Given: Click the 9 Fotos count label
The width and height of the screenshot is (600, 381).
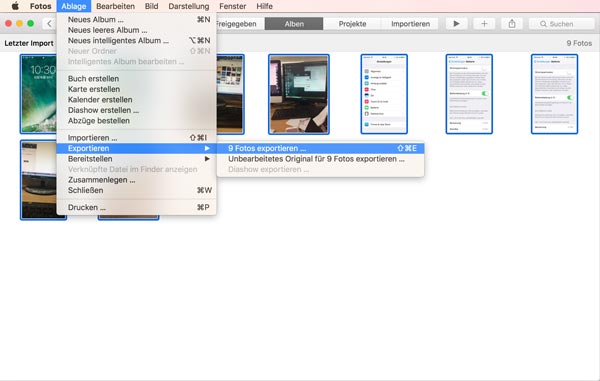Looking at the screenshot, I should (579, 43).
